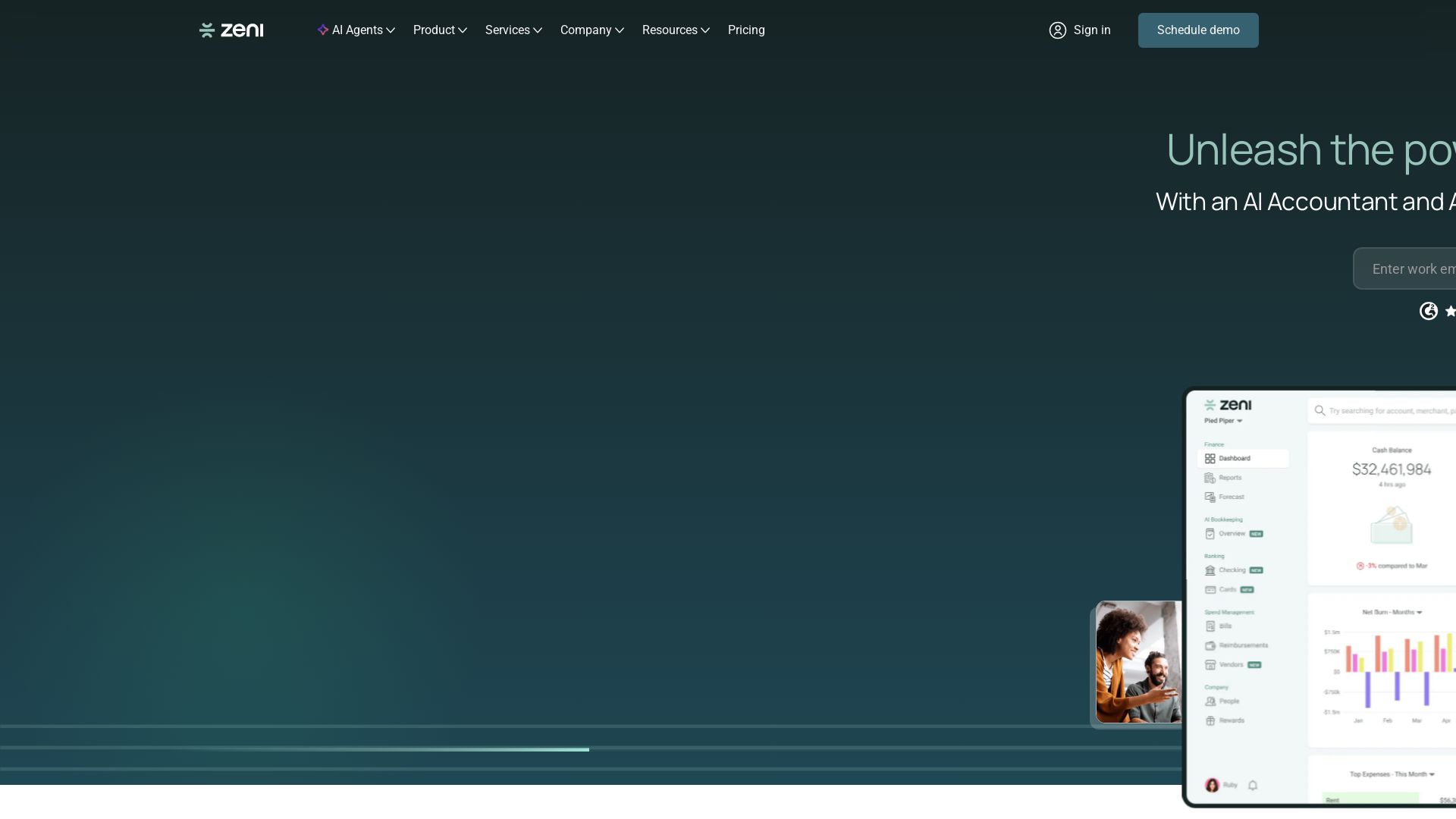The height and width of the screenshot is (819, 1456).
Task: Click the wallet illustration in Cash Balance card
Action: [x=1392, y=525]
